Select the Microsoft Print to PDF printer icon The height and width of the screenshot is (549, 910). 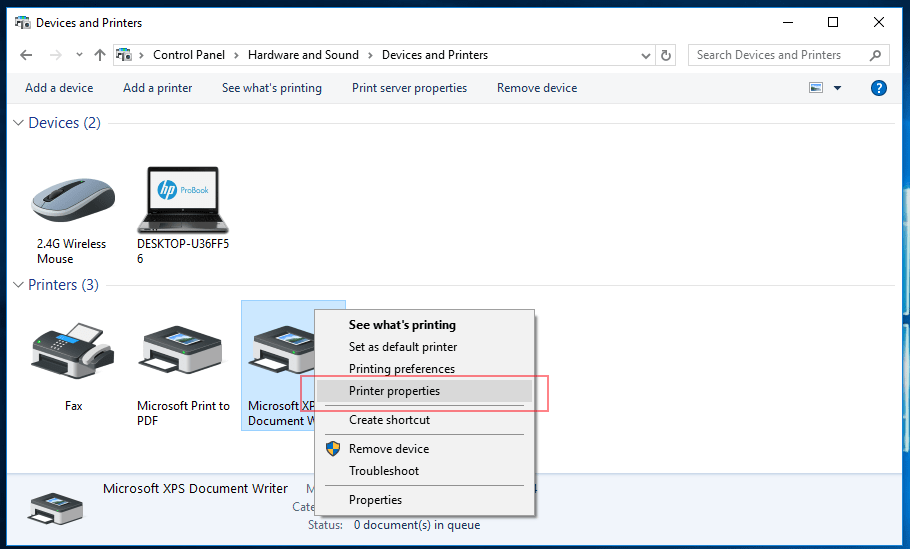180,351
